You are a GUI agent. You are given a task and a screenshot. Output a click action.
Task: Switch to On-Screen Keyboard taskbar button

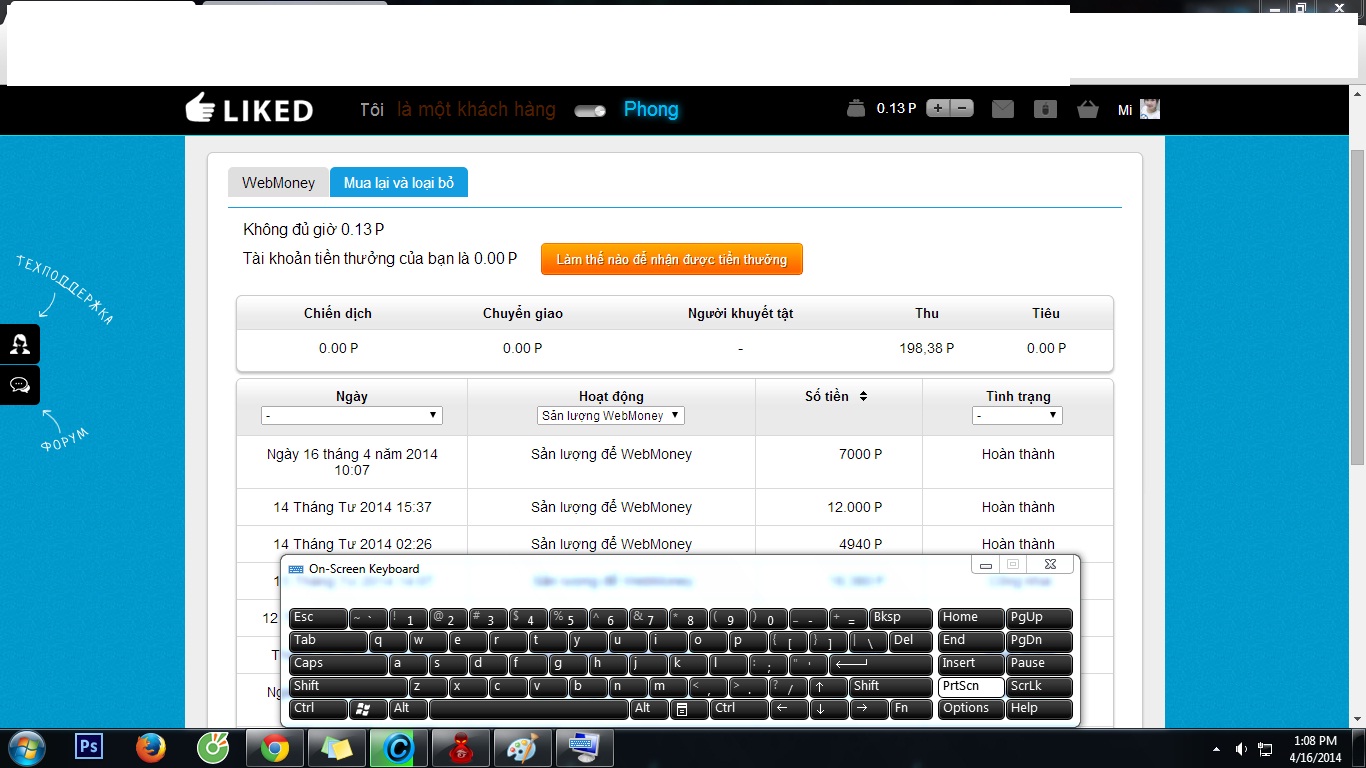[x=583, y=748]
